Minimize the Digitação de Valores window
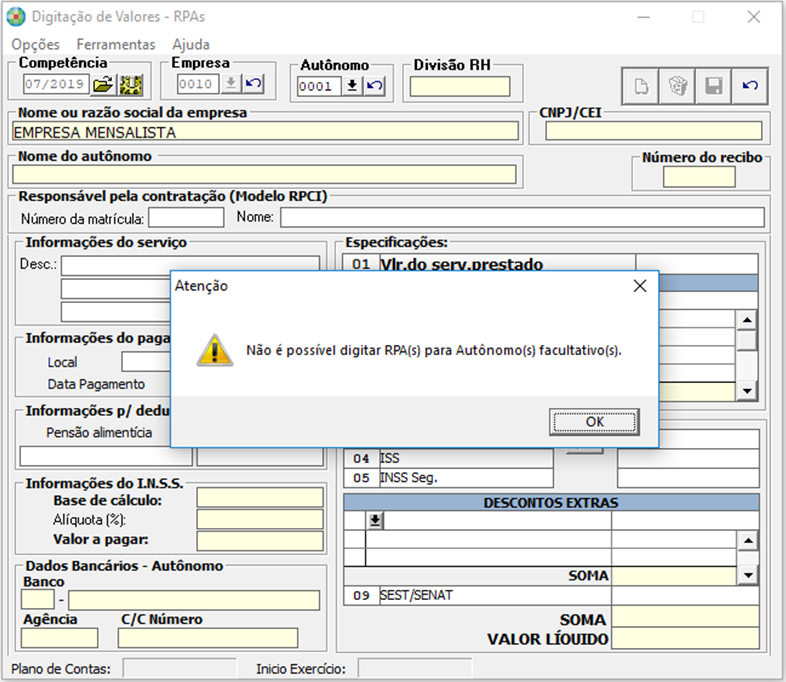 [644, 17]
